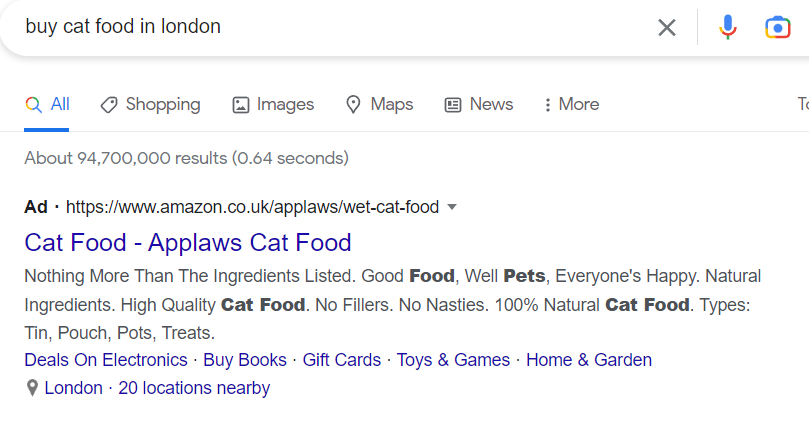Open Cat Food - Applaws Cat Food result
809x433 pixels.
[188, 243]
